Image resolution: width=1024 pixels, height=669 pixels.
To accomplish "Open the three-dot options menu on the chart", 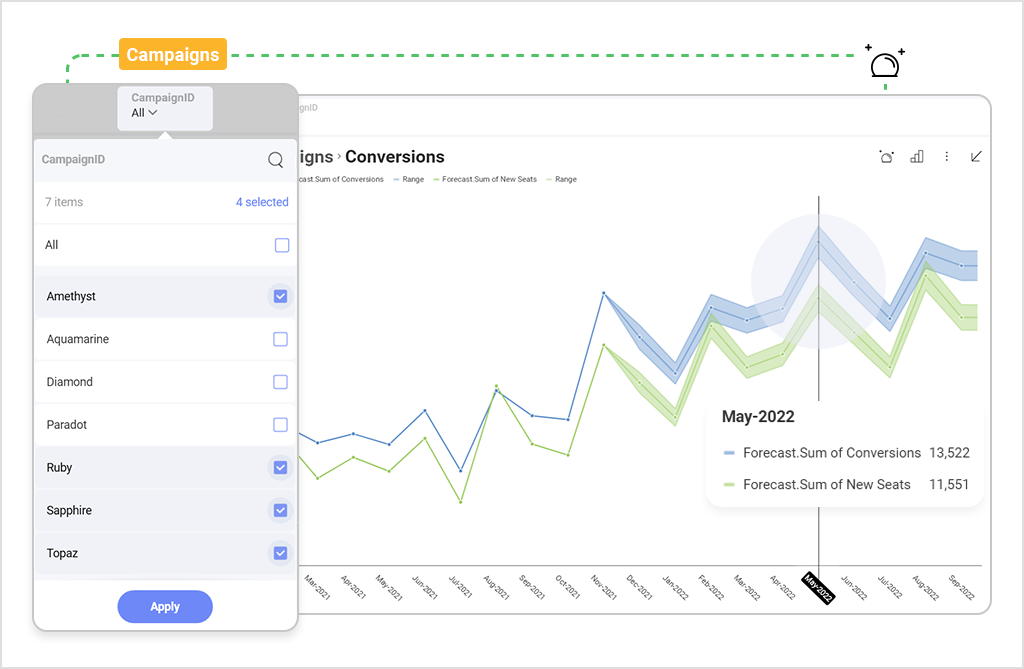I will coord(946,157).
